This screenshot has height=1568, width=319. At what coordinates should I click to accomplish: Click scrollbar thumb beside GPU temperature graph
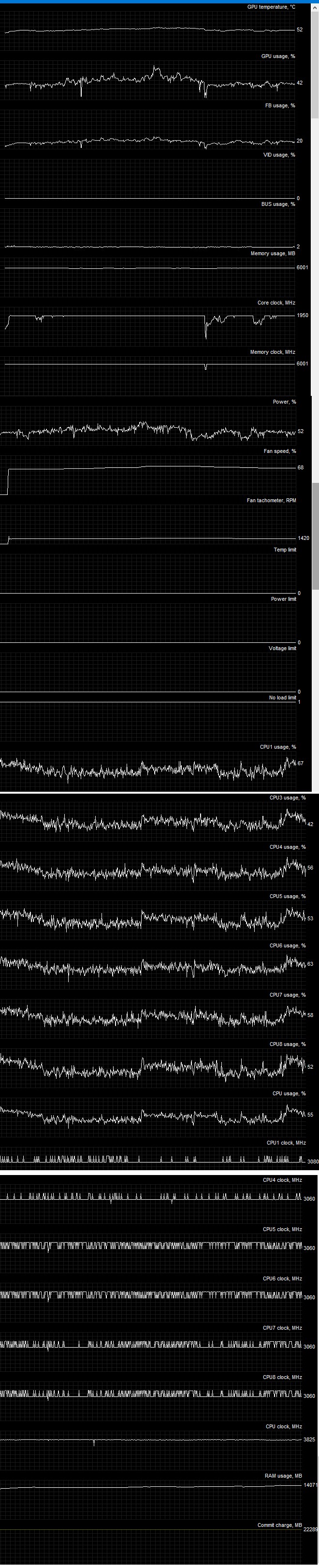pos(315,61)
